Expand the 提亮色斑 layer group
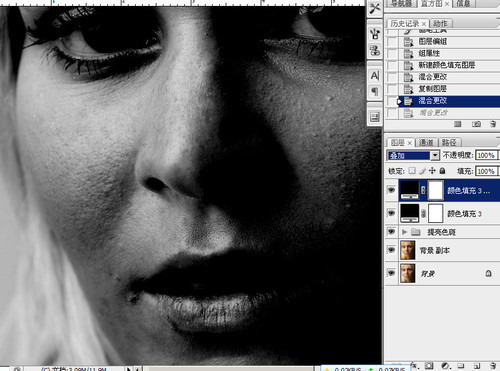Screen dimensions: 500x371 click(404, 231)
